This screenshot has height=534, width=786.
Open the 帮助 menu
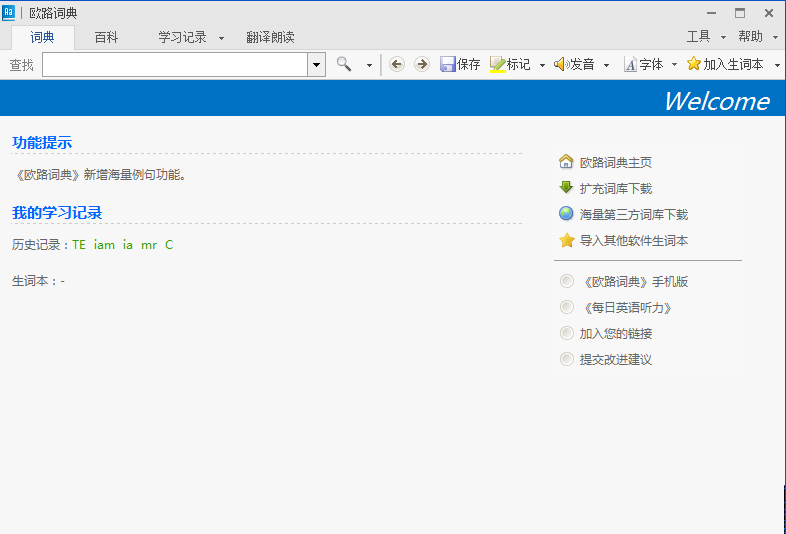[750, 37]
